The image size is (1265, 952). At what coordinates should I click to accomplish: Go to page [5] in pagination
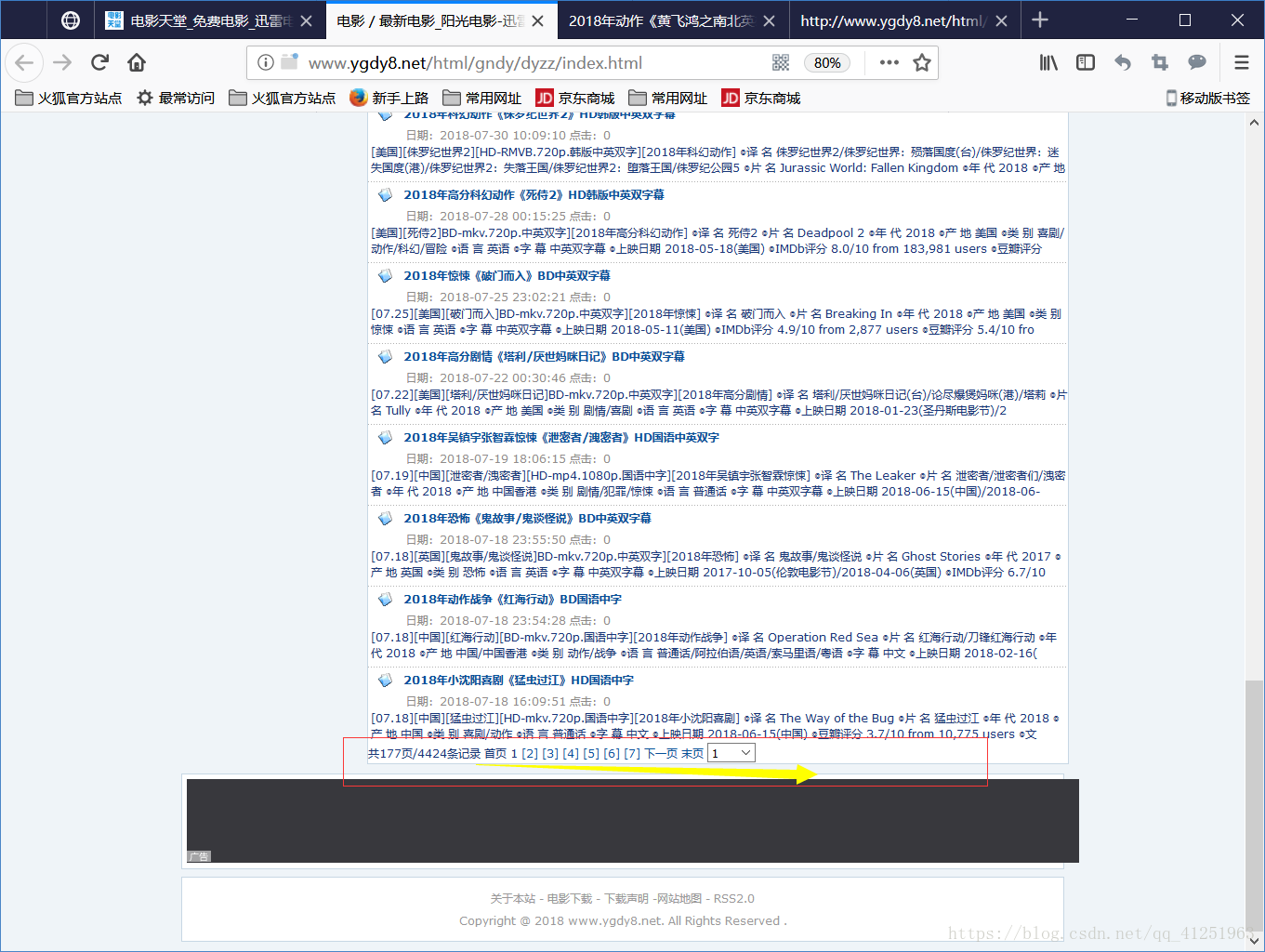coord(591,753)
